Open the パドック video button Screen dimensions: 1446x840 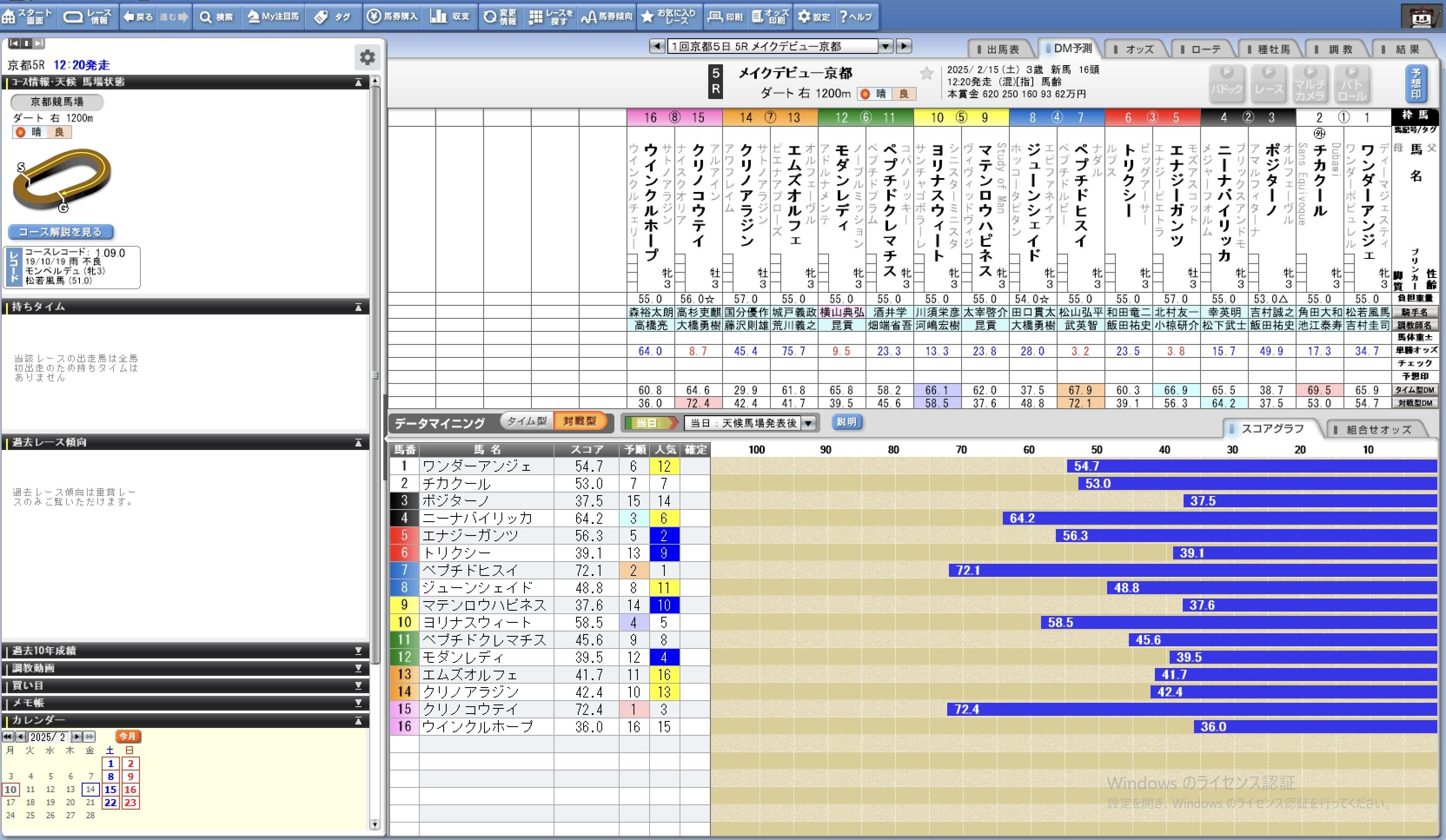(1226, 83)
